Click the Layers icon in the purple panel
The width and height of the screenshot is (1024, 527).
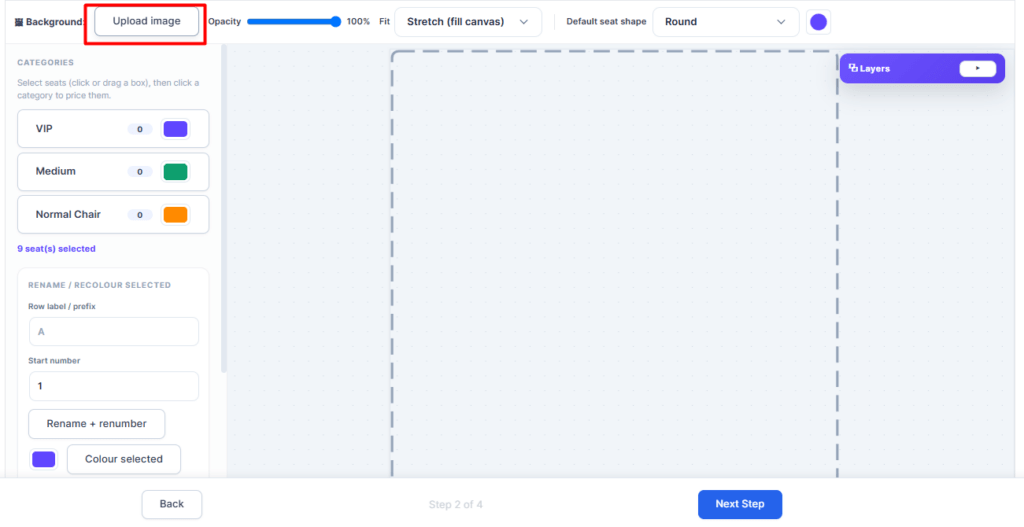[853, 68]
